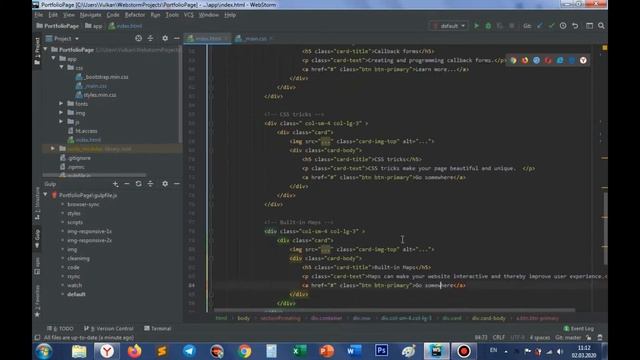
Task: Run the default configuration with green play button
Action: pyautogui.click(x=476, y=26)
